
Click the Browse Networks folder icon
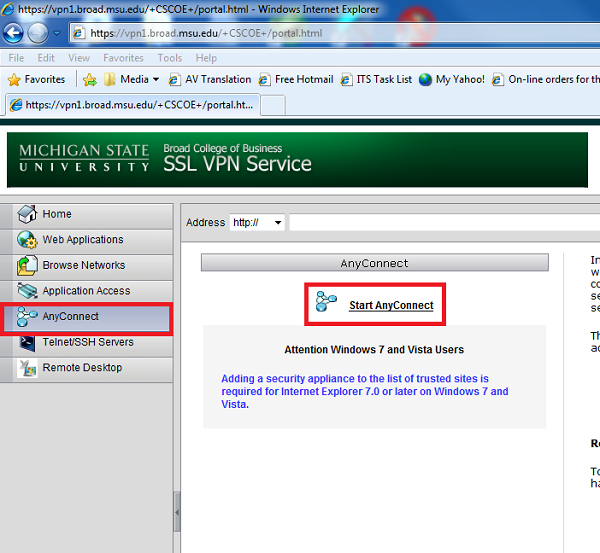[x=27, y=266]
